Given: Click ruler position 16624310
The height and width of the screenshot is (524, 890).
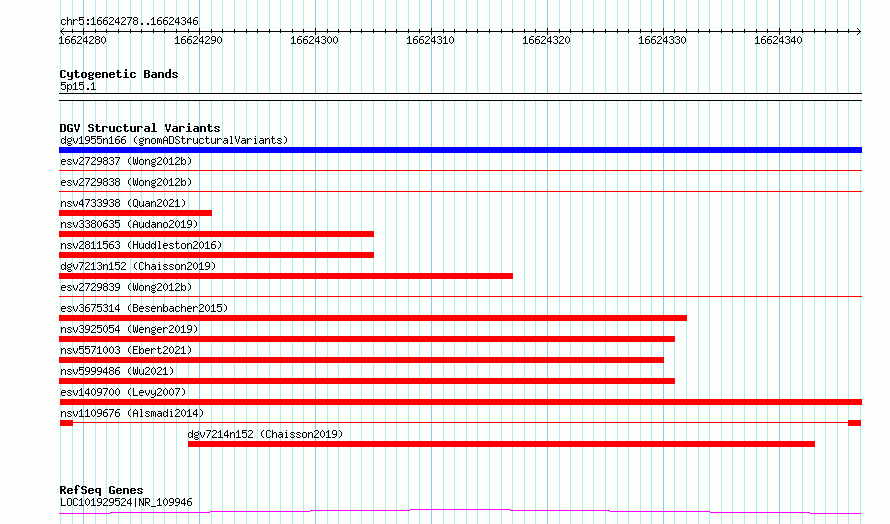Looking at the screenshot, I should click(430, 40).
